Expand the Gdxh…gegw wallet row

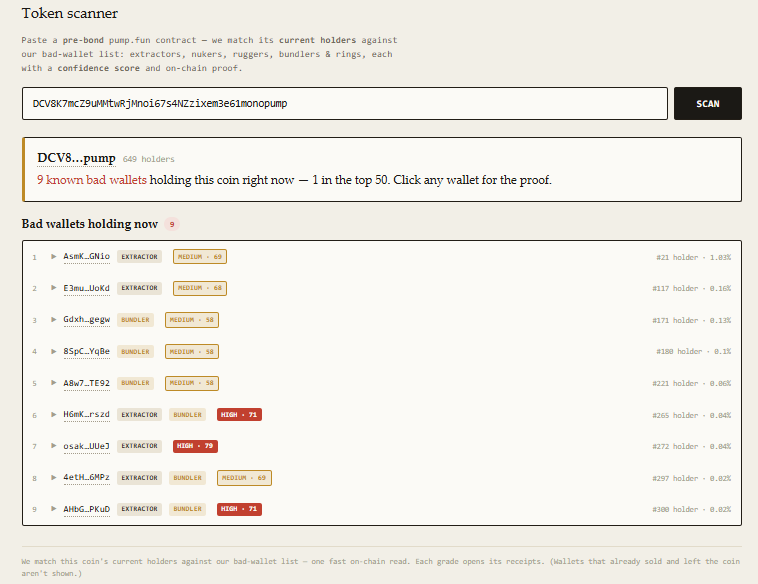pyautogui.click(x=54, y=320)
